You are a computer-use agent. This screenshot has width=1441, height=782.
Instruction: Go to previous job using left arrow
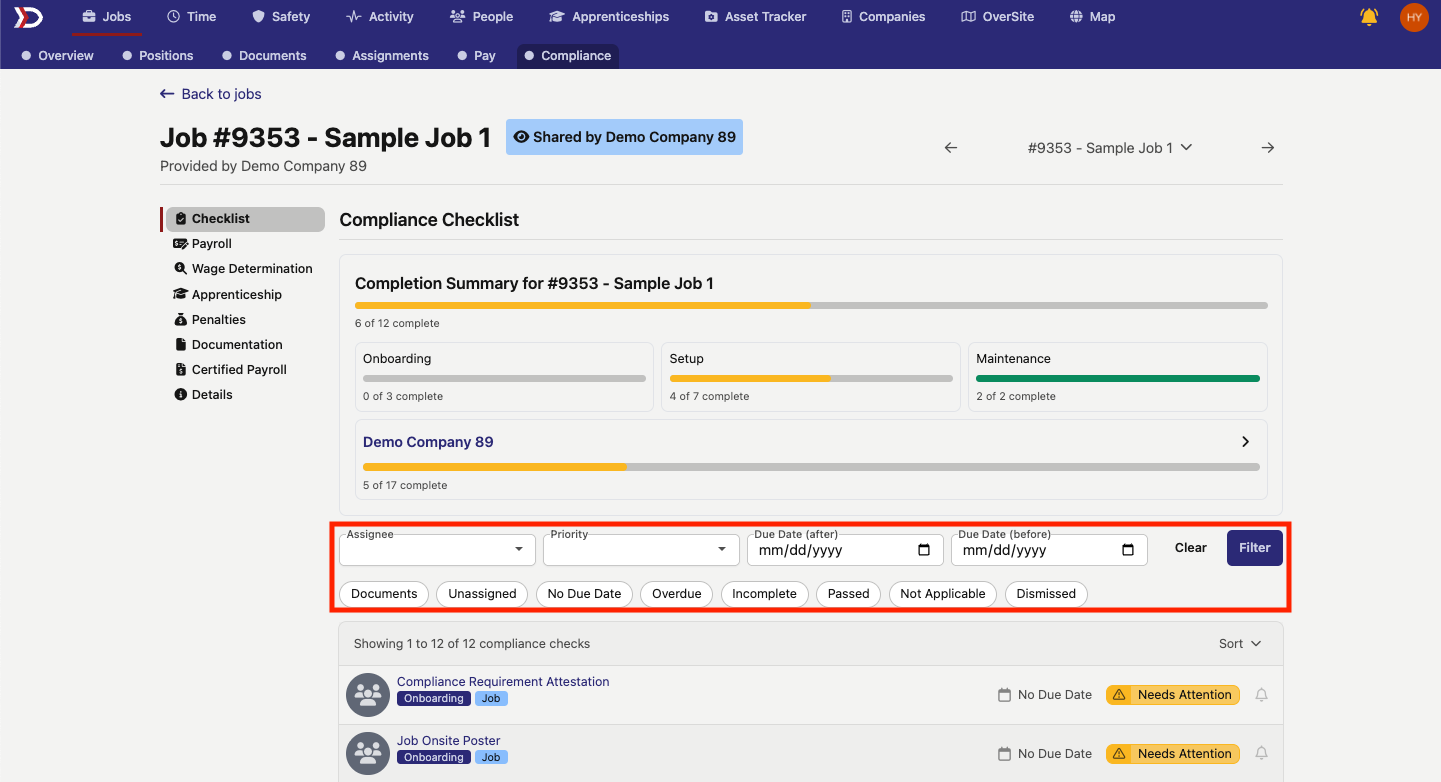[x=951, y=148]
